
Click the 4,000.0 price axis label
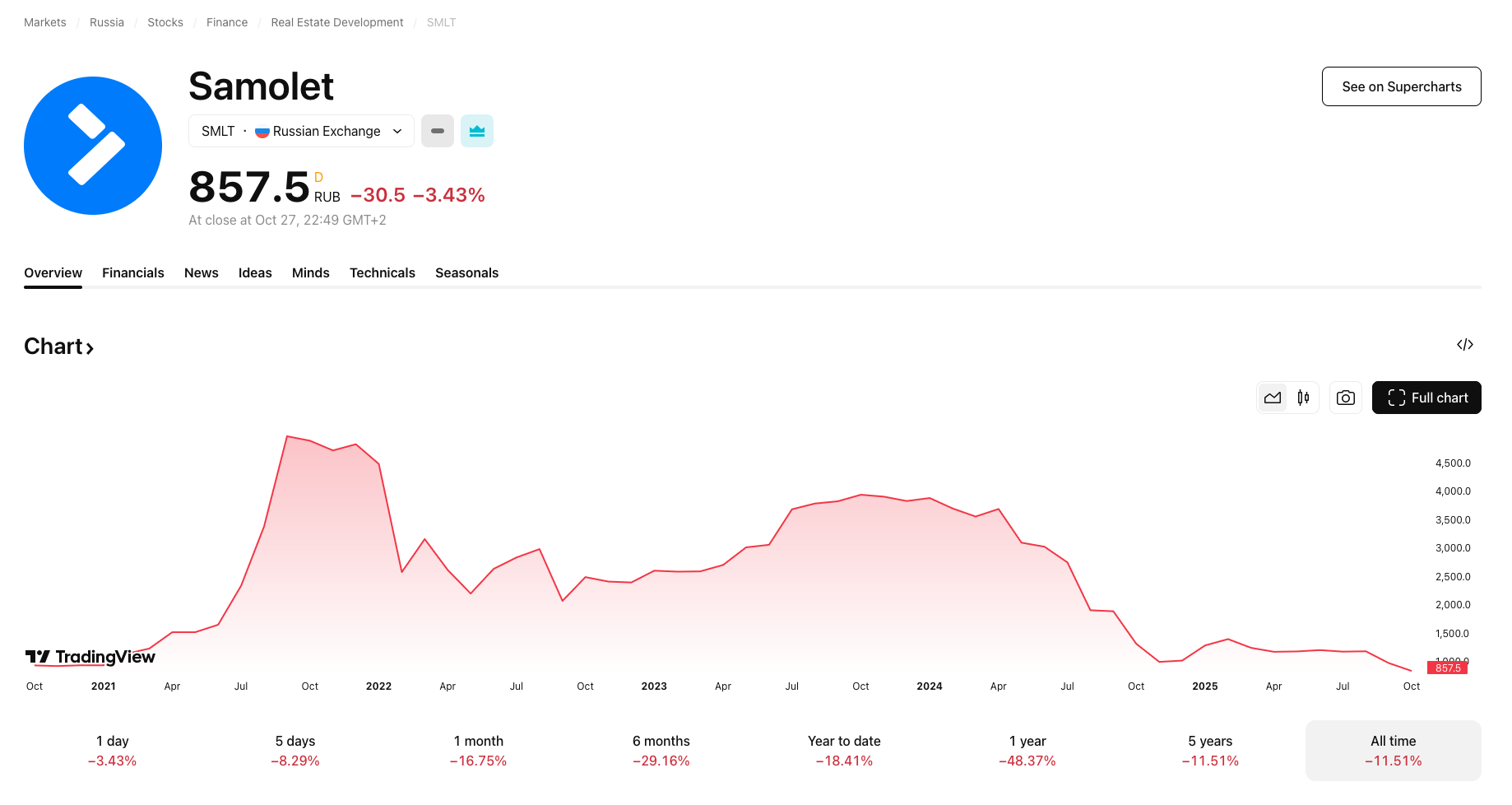click(1453, 491)
